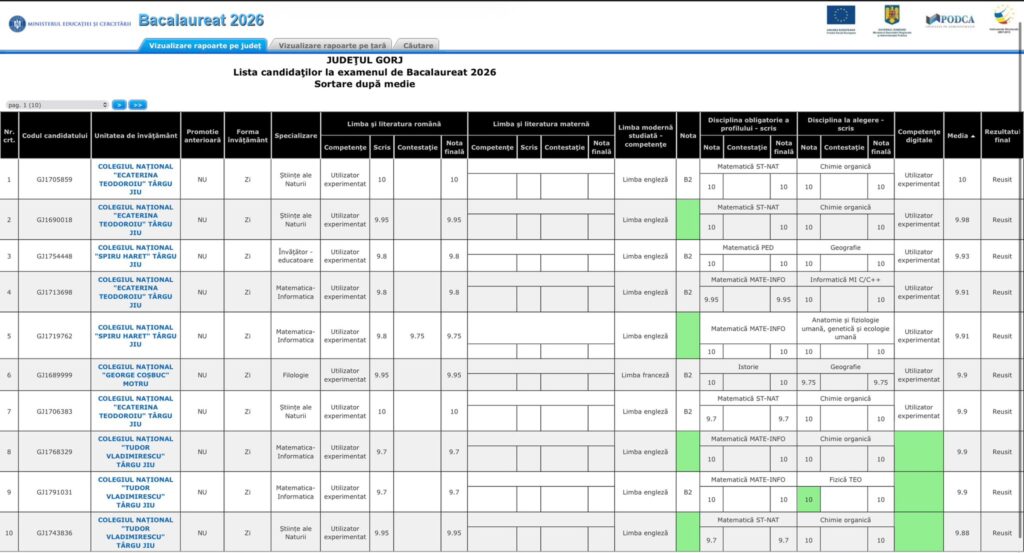Screen dimensions: 1024x553
Task: Click the 'Limba și literatura maternă' header
Action: coord(541,123)
